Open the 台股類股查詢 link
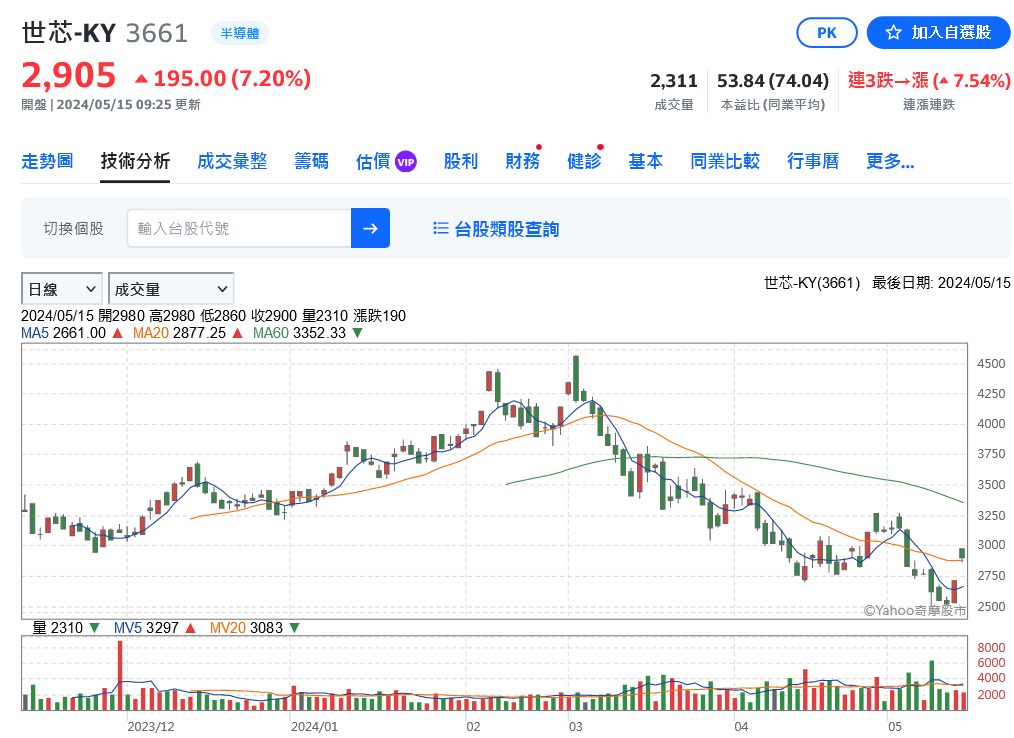 click(x=506, y=228)
